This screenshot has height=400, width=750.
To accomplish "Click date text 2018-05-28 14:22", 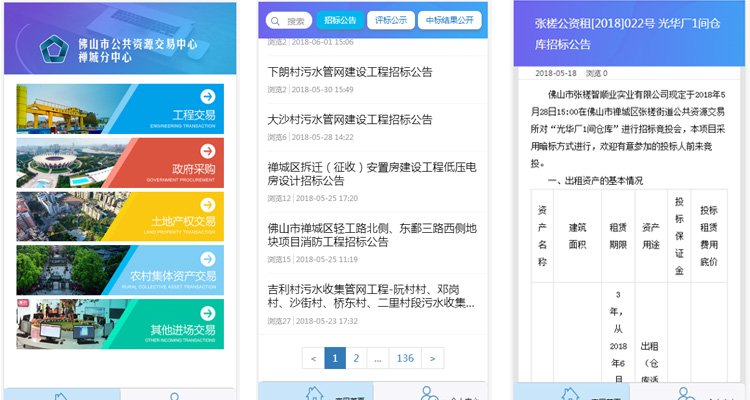I will pyautogui.click(x=322, y=137).
